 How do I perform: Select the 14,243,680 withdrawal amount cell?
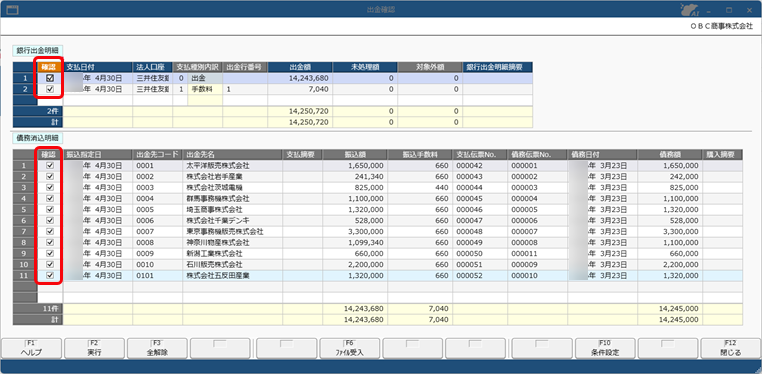pyautogui.click(x=300, y=78)
